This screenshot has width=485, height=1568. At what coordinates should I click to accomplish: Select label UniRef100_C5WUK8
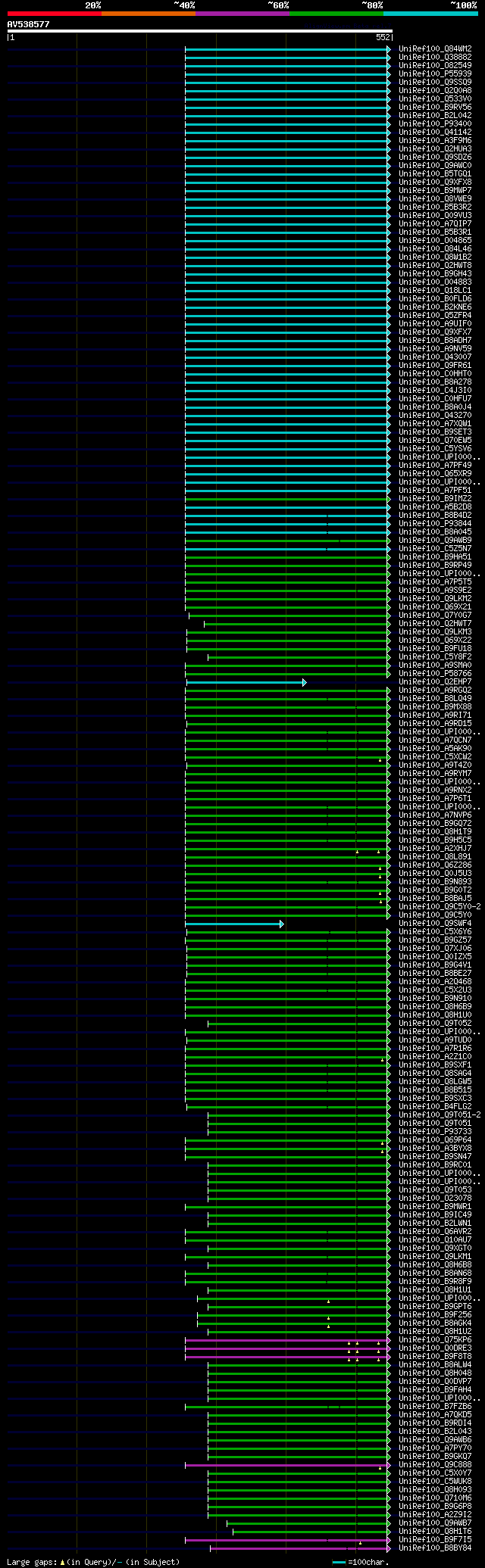[435, 1482]
